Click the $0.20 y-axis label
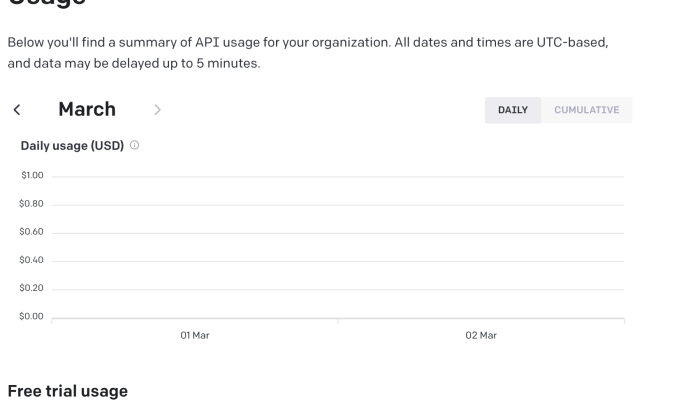Screen dimensions: 700x400 tap(31, 288)
